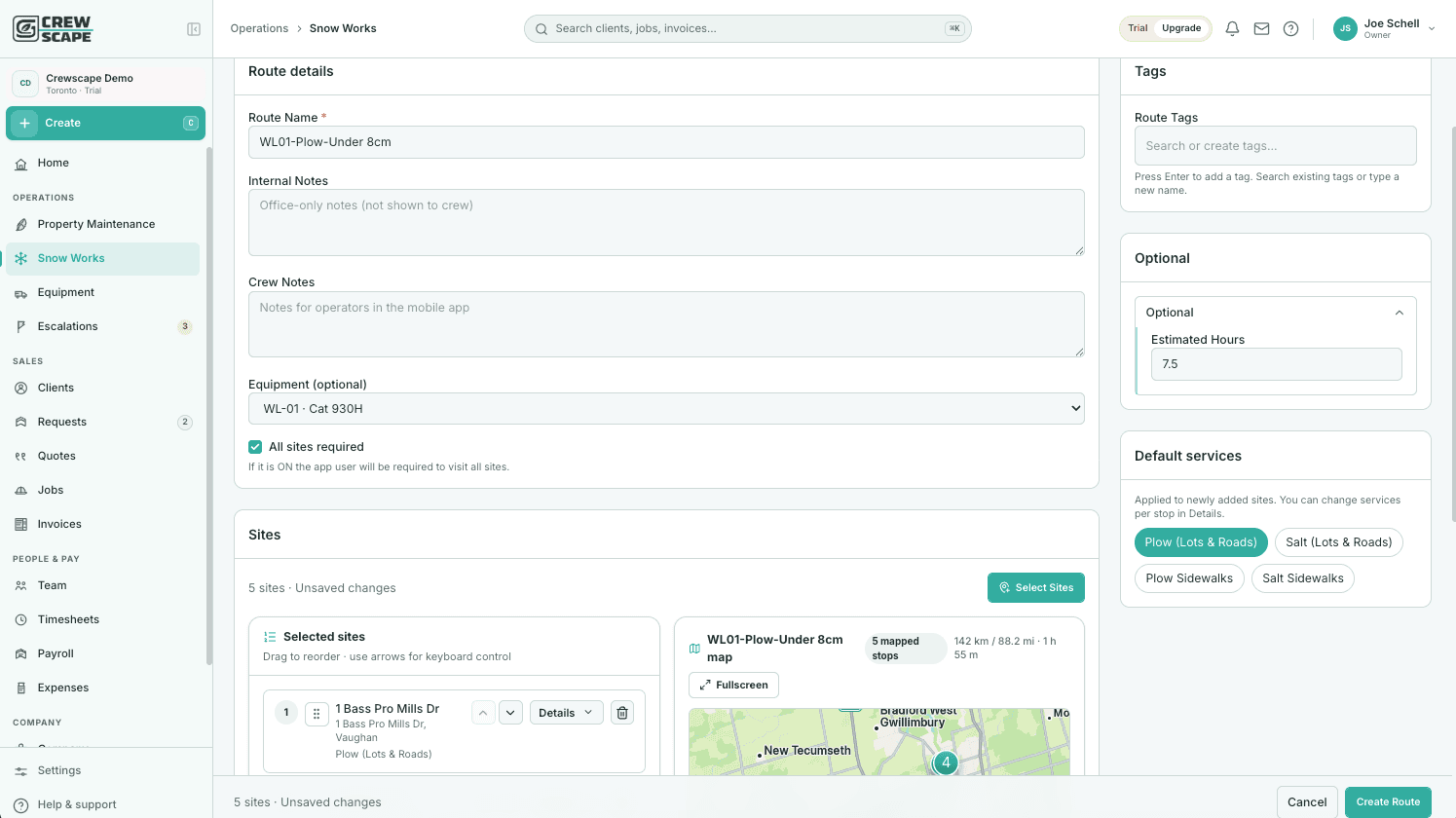Collapse the sidebar panel icon
Screen dimensions: 1456x818
pos(194,29)
